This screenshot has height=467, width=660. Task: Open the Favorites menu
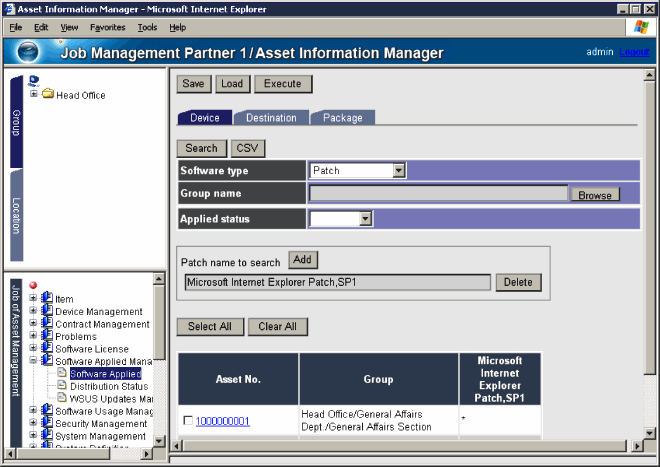(107, 27)
